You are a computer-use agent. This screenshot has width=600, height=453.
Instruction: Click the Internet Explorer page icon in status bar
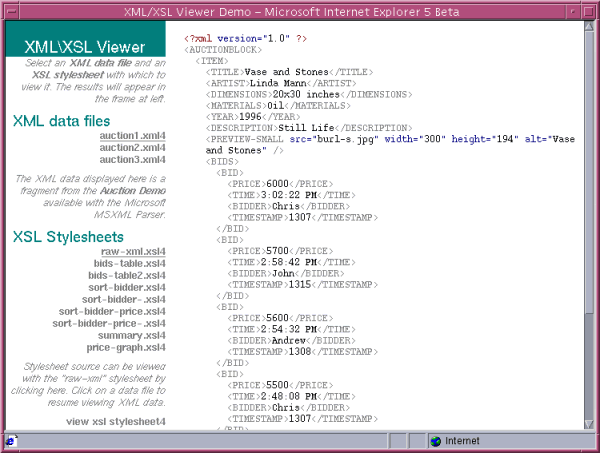click(11, 441)
